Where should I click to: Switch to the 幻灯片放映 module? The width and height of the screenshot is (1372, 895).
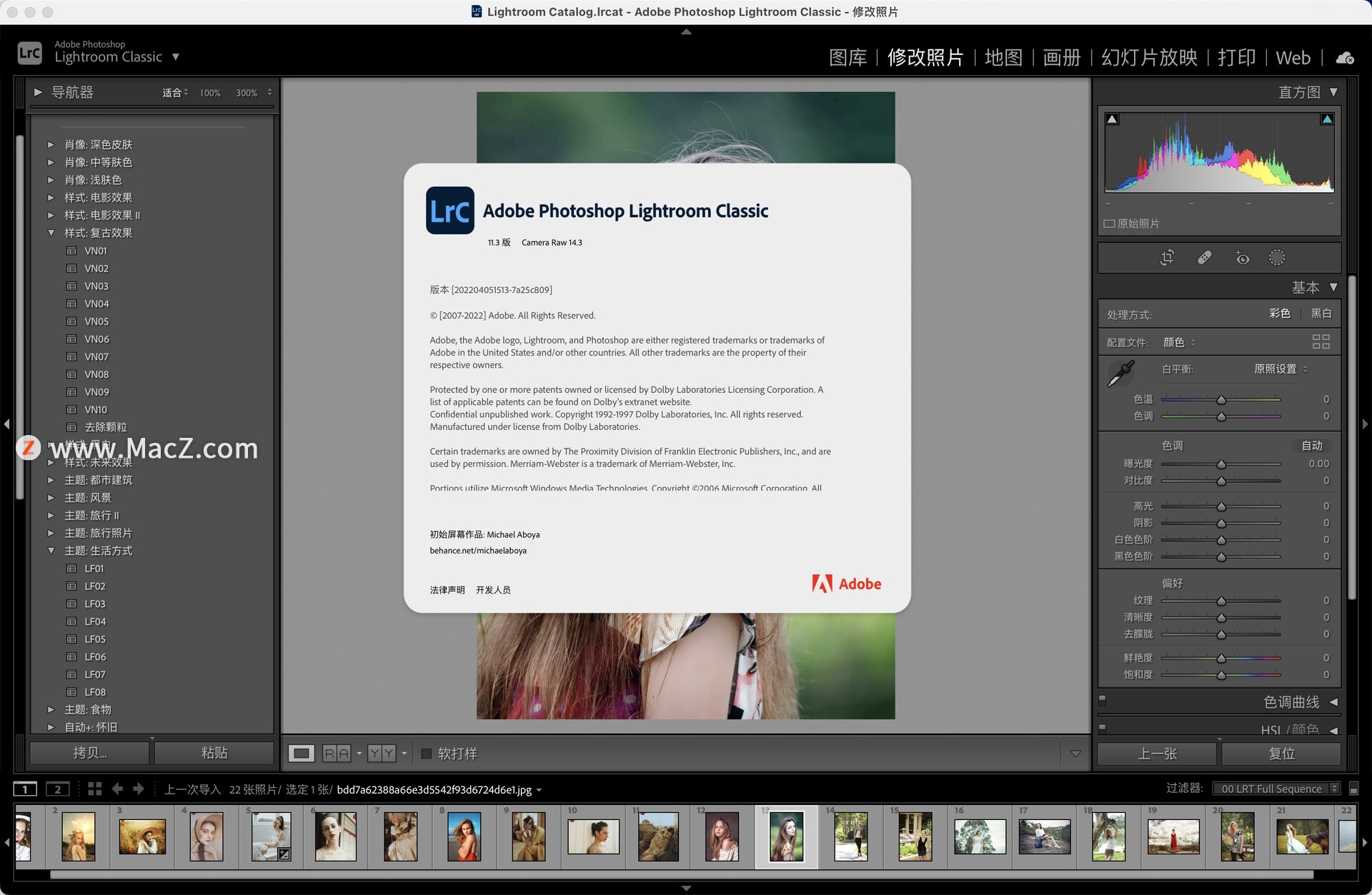click(x=1149, y=58)
